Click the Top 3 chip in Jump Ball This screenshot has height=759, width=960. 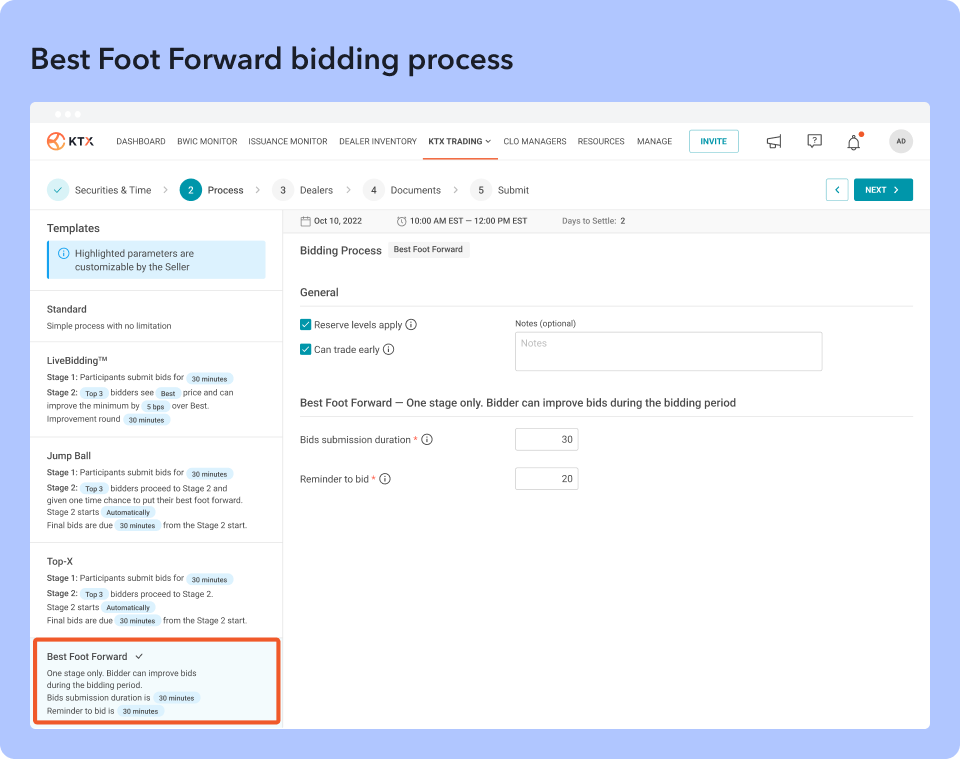pyautogui.click(x=94, y=488)
